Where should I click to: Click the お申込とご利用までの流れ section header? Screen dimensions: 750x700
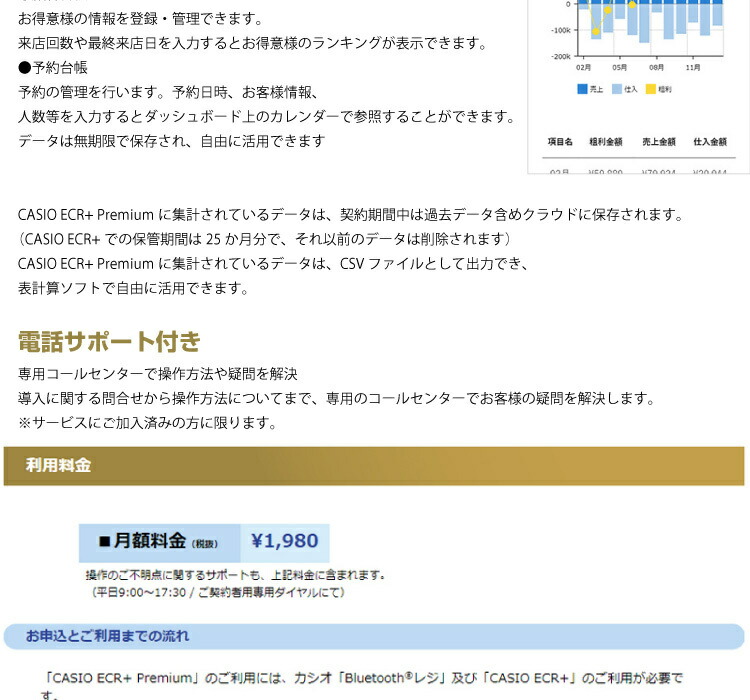click(374, 636)
